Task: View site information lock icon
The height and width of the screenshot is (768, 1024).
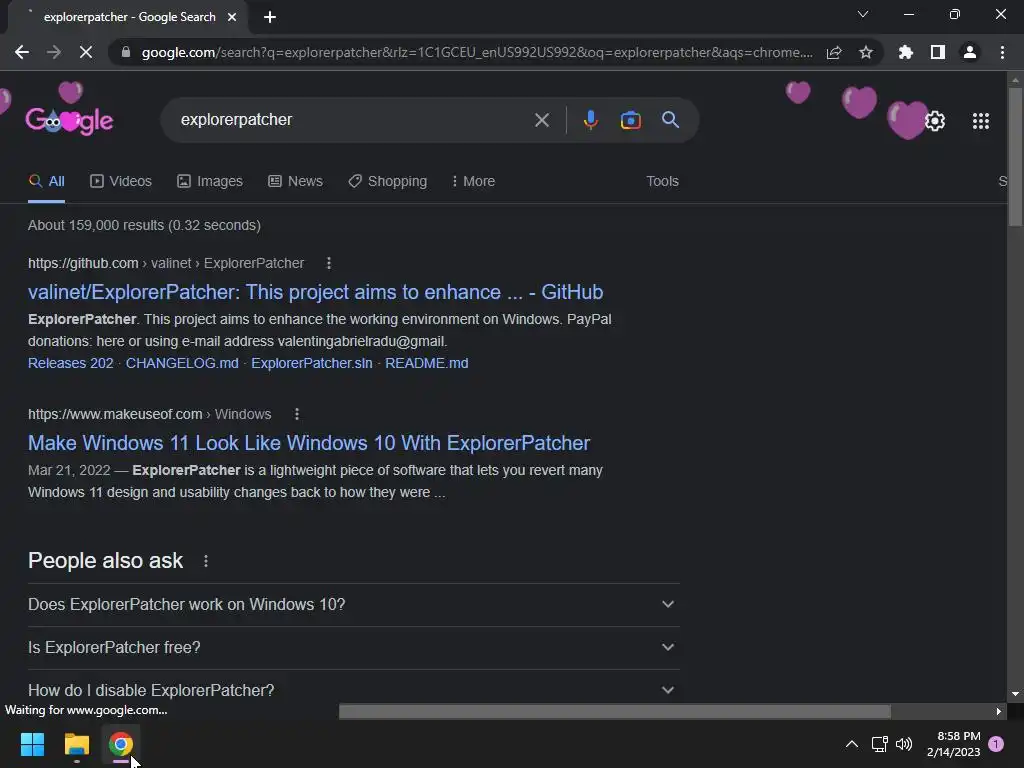Action: tap(125, 52)
